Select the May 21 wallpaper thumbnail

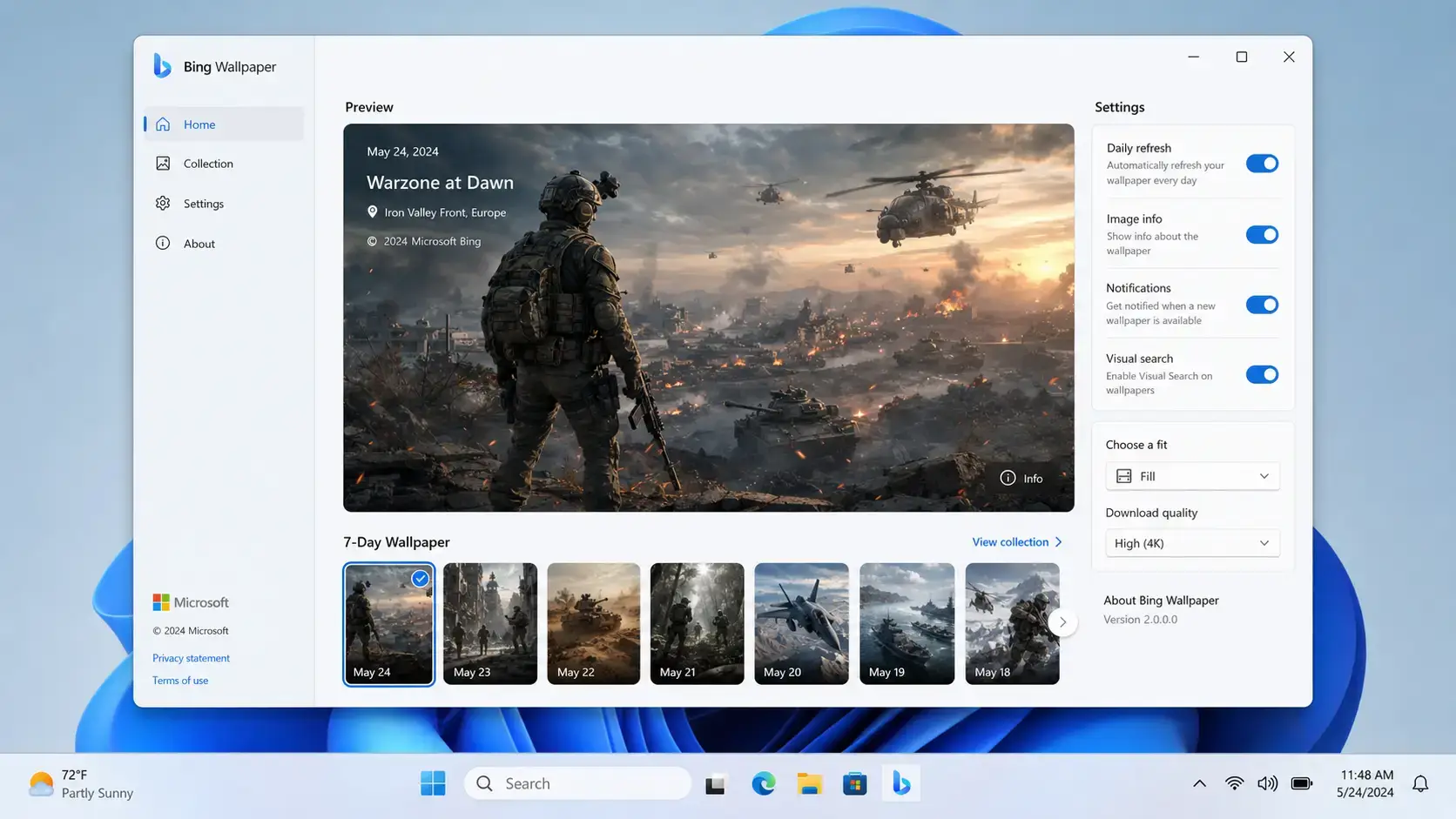click(698, 623)
